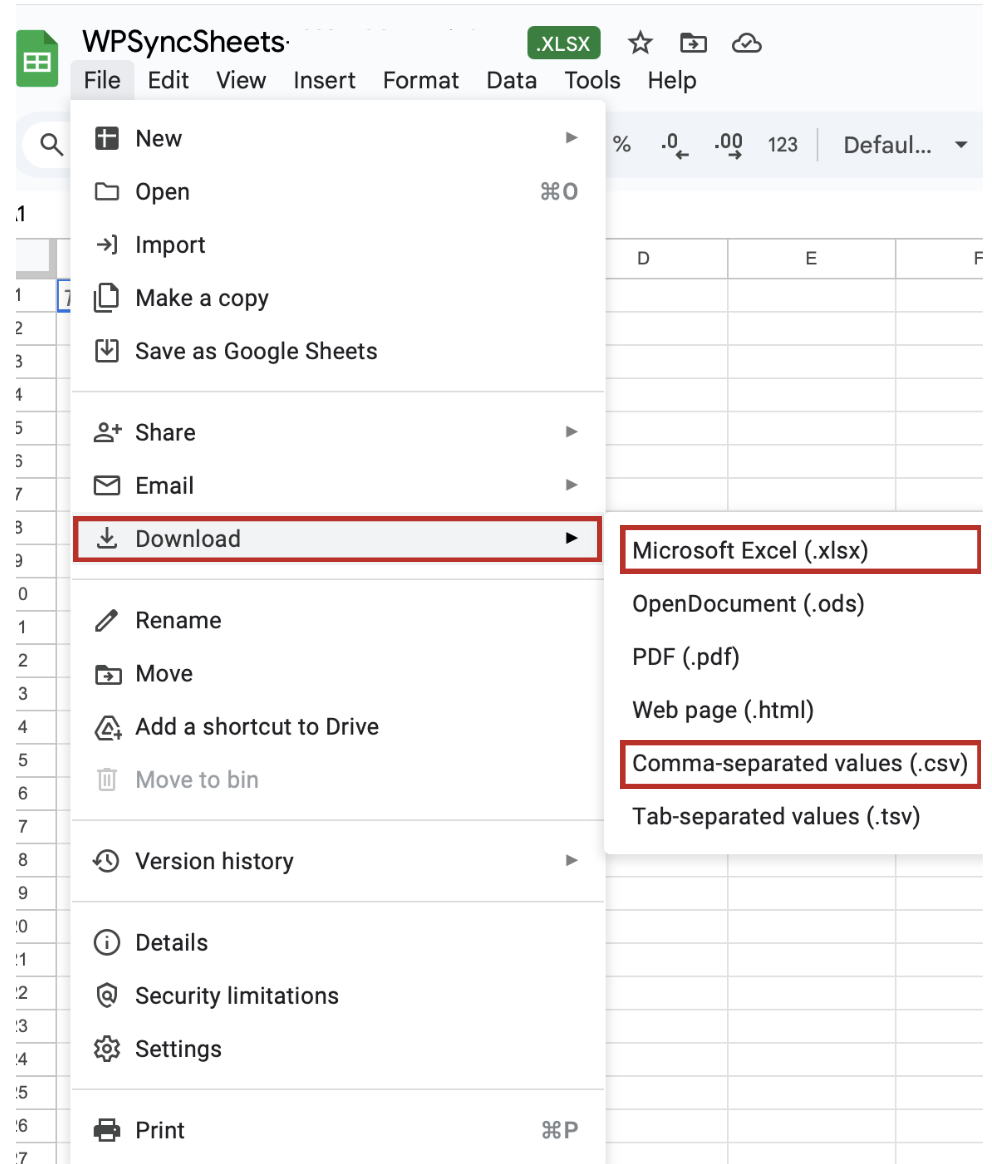
Task: Download as Comma-separated values (.csv)
Action: [x=798, y=764]
